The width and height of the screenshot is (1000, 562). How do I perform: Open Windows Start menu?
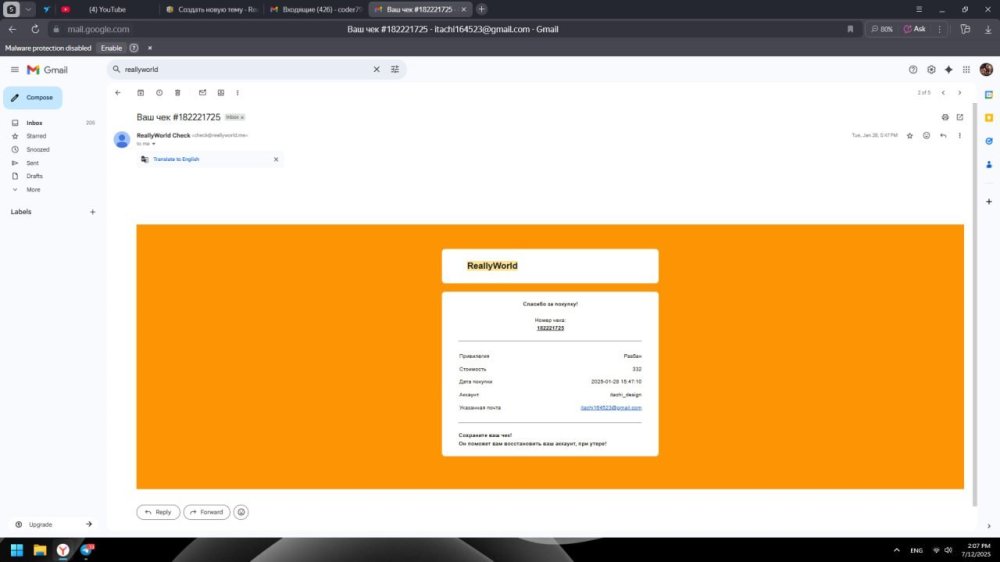(x=17, y=550)
